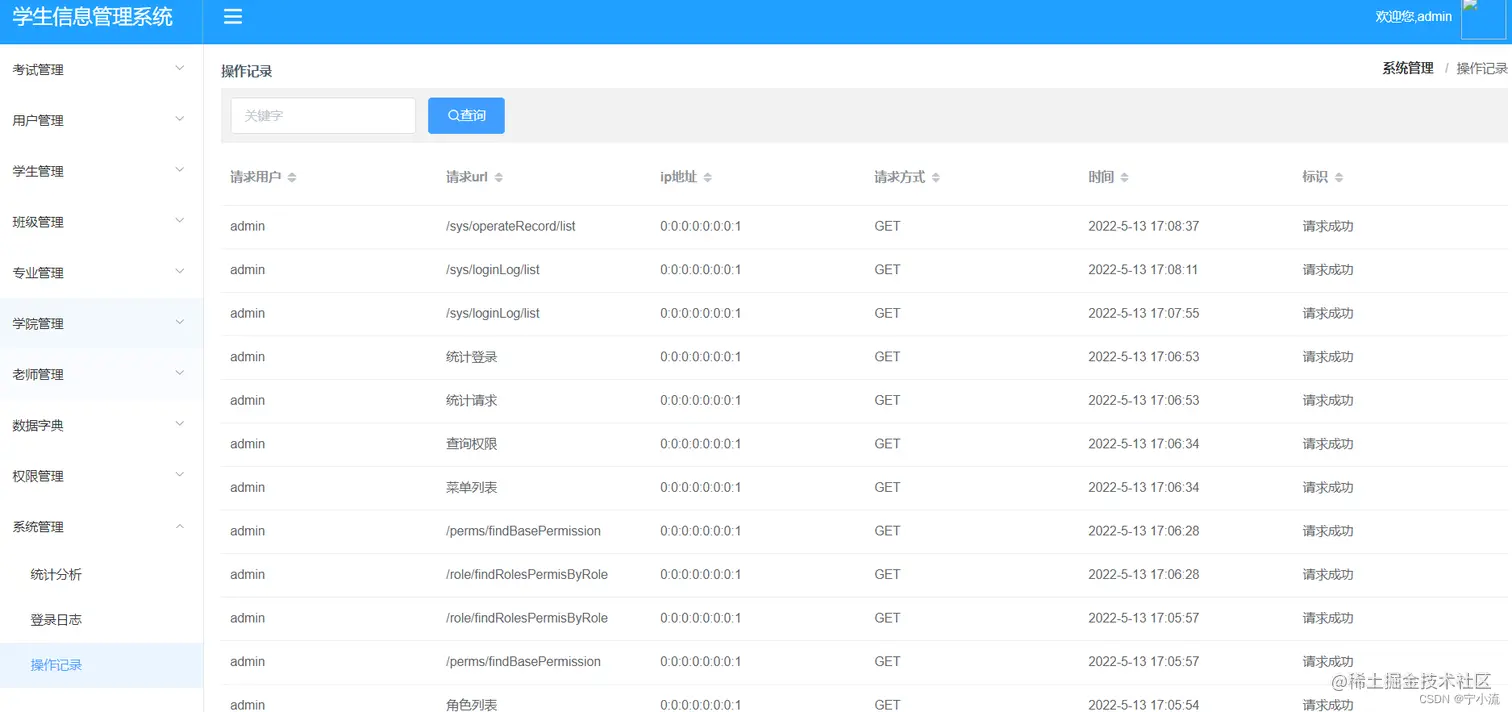1512x712 pixels.
Task: Expand the 数据字典 menu chevron
Action: [x=180, y=424]
